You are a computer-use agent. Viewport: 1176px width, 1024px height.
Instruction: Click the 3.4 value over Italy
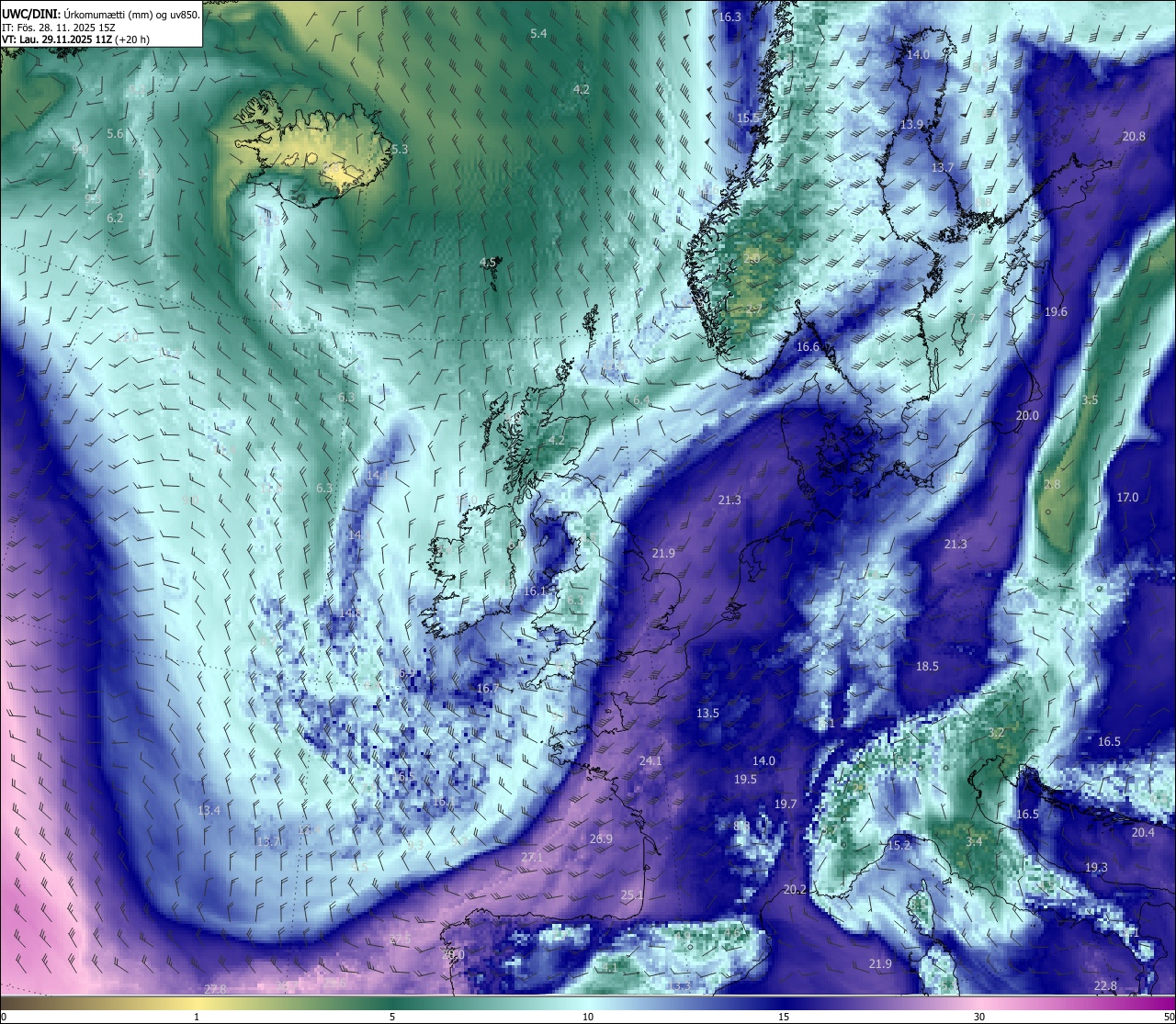(x=974, y=841)
